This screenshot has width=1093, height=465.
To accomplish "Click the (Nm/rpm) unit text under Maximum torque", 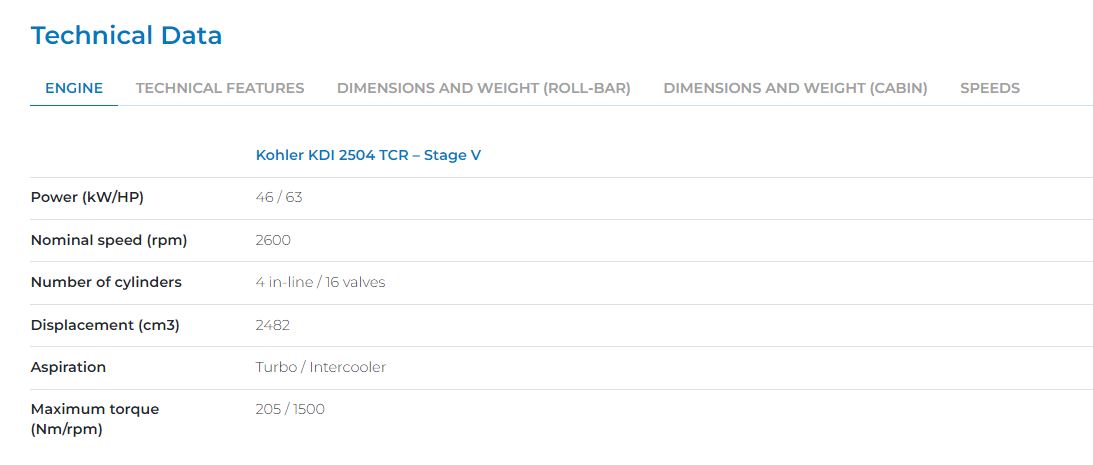I will pyautogui.click(x=67, y=429).
